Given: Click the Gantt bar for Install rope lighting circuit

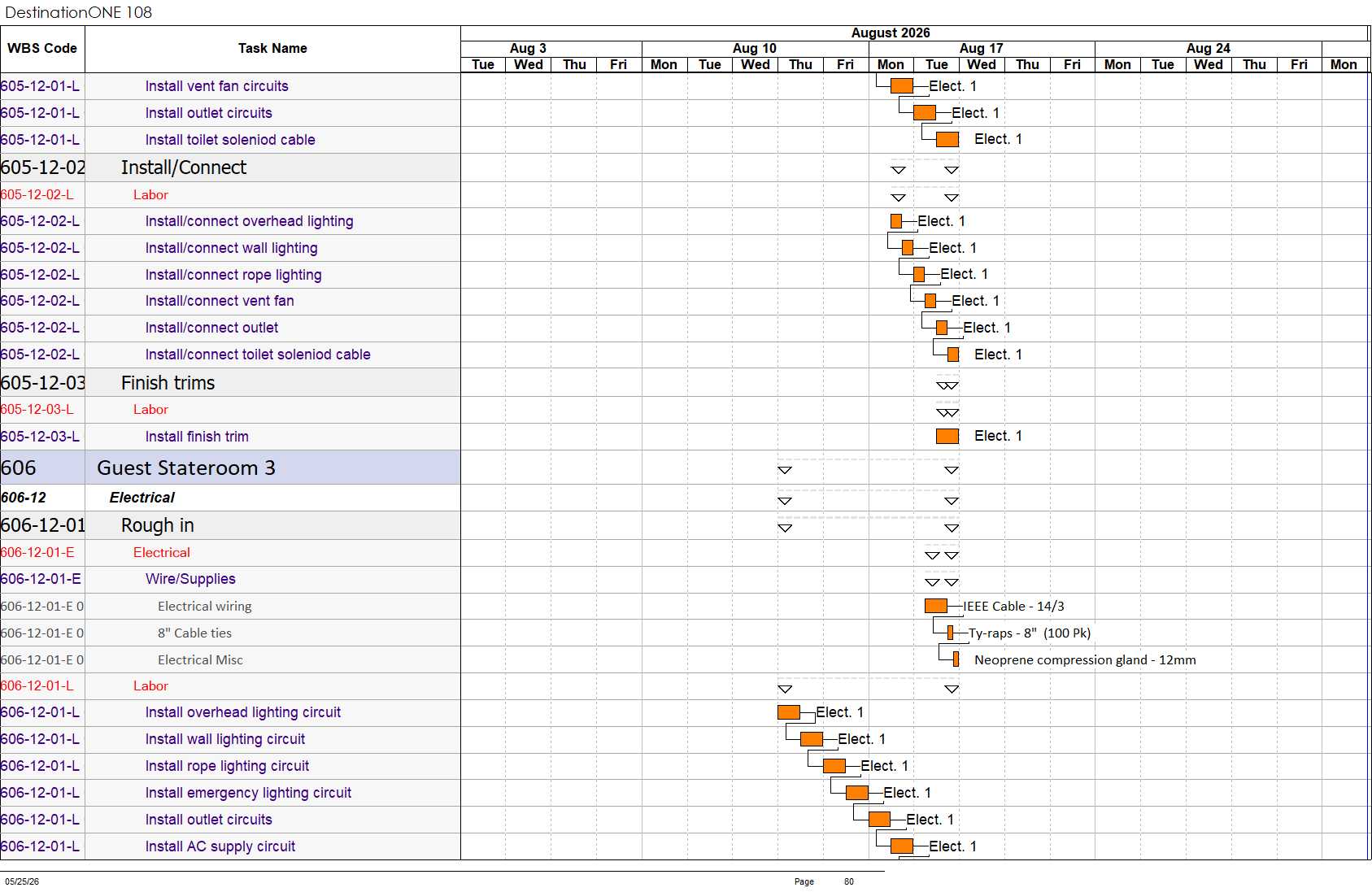Looking at the screenshot, I should (834, 766).
